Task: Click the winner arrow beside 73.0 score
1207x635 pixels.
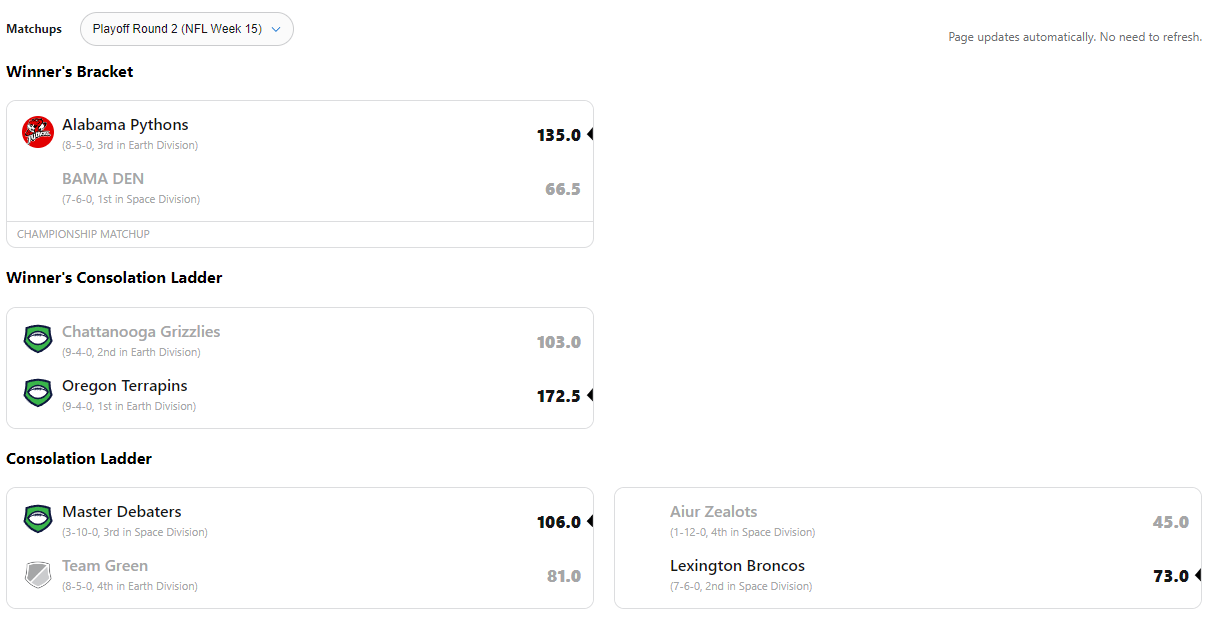Action: tap(1198, 575)
